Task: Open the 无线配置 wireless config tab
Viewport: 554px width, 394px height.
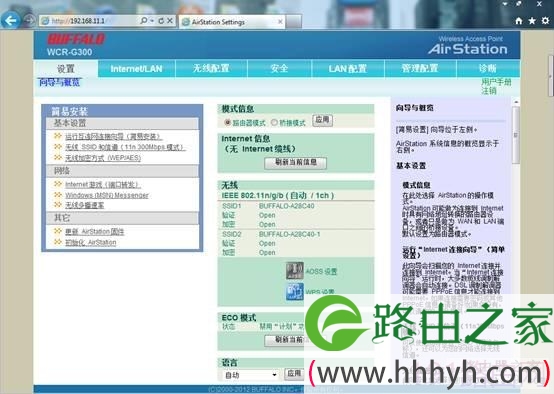Action: point(211,69)
